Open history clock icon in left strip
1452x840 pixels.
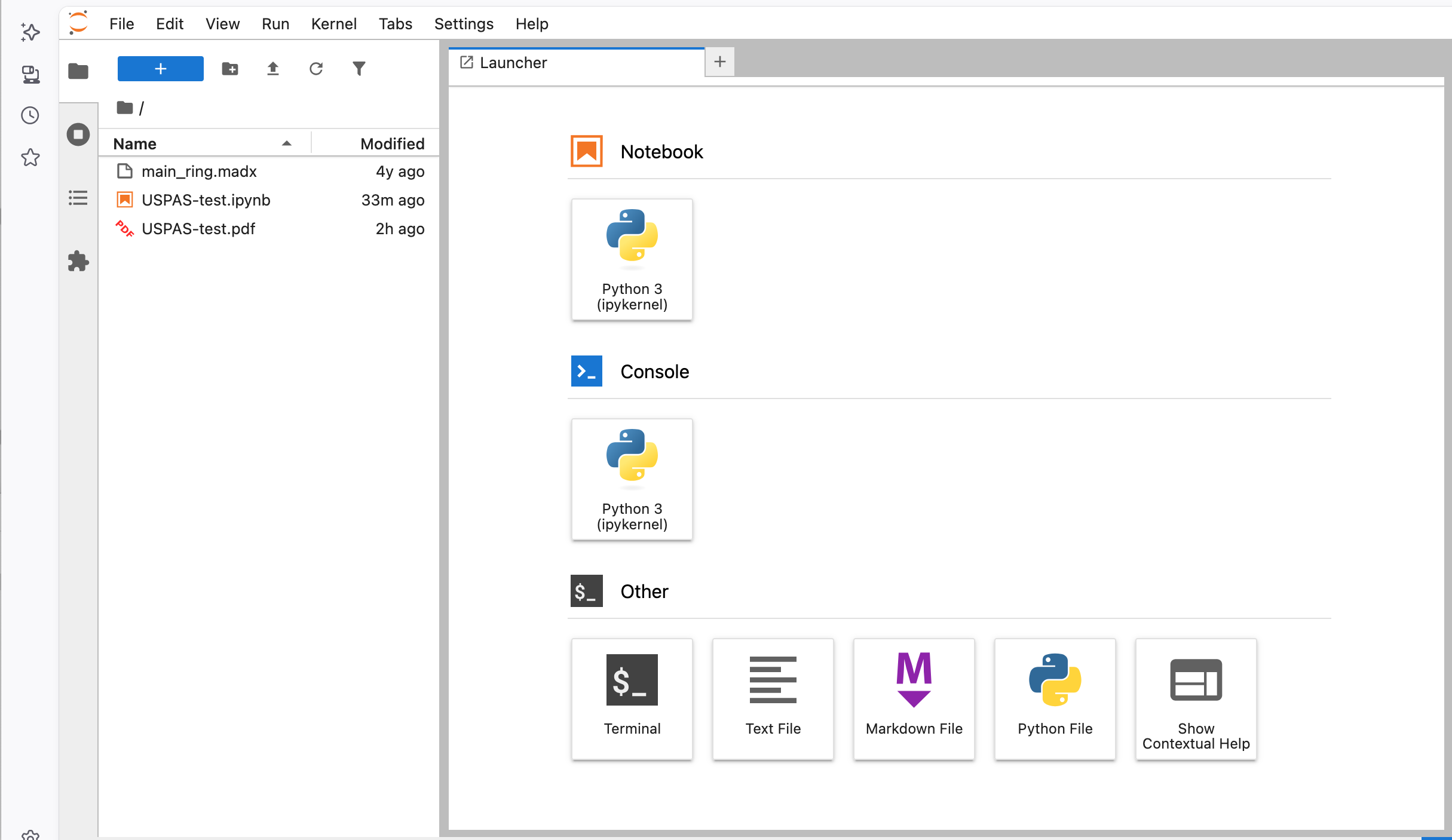pos(30,115)
